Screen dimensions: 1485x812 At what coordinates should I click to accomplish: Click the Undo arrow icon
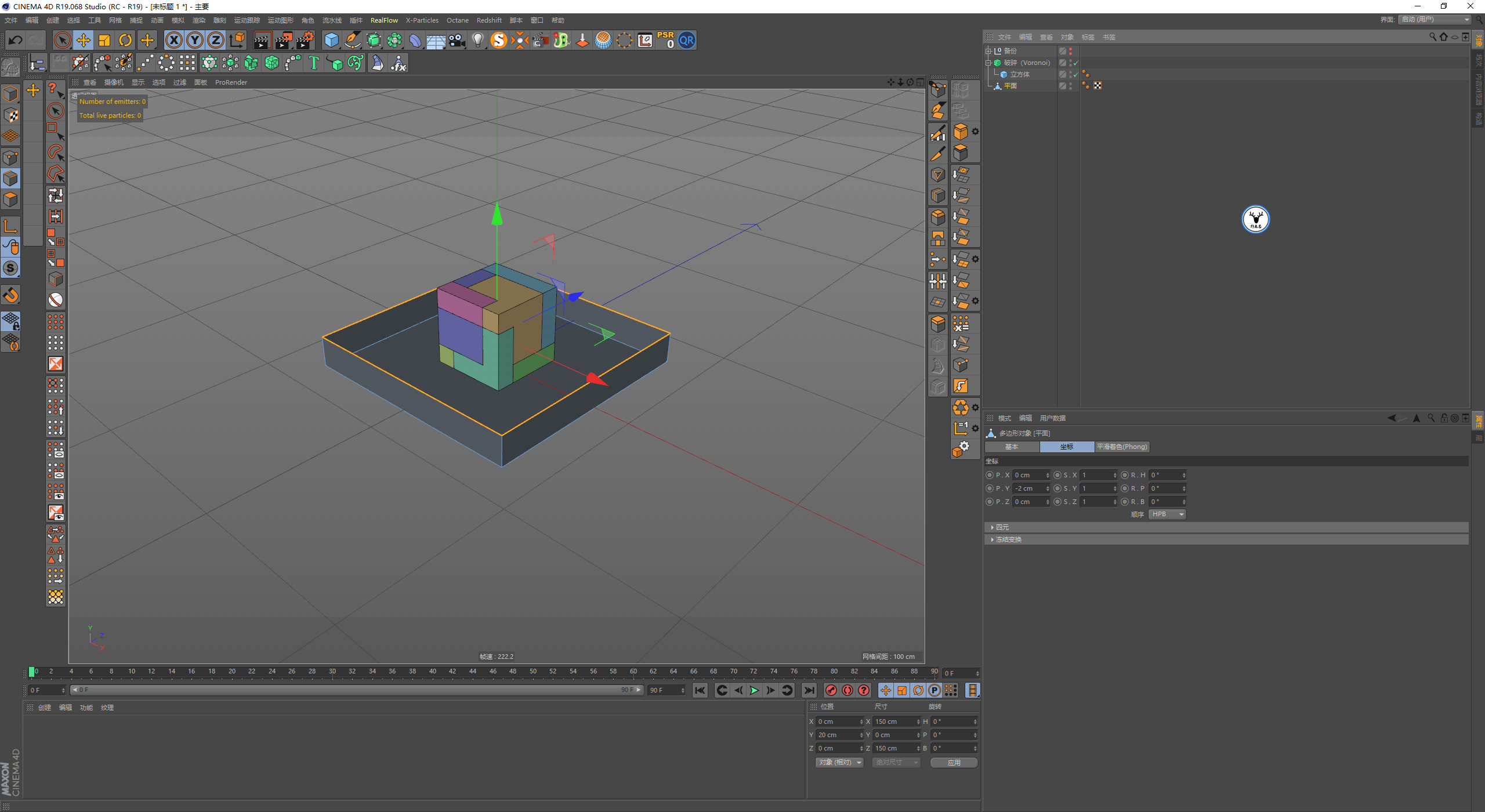16,40
